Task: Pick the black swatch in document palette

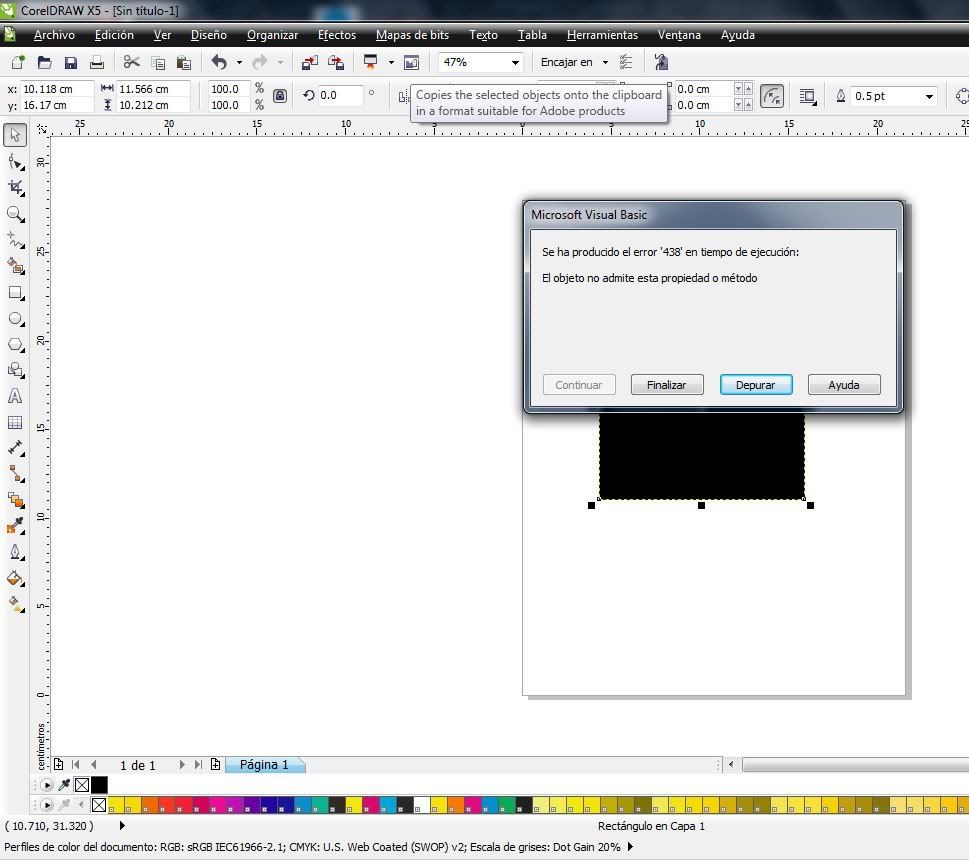Action: point(99,785)
